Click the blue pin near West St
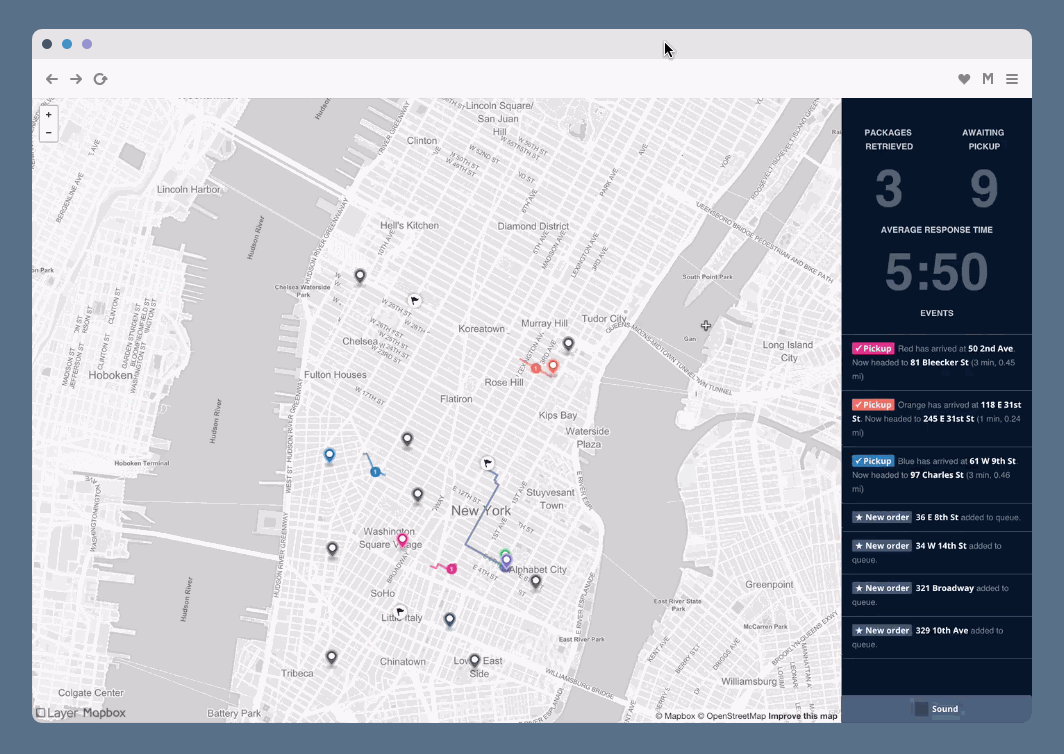 (x=329, y=455)
